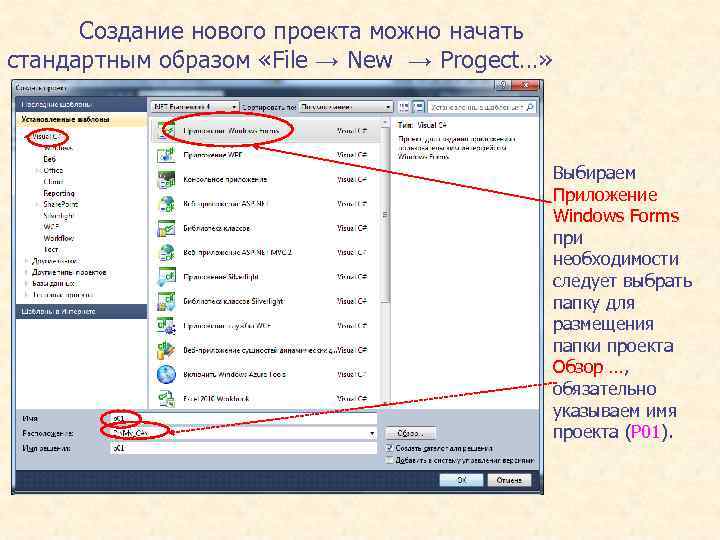This screenshot has width=720, height=540.
Task: Expand the 'Тестовые проекты' tree node
Action: (26, 295)
